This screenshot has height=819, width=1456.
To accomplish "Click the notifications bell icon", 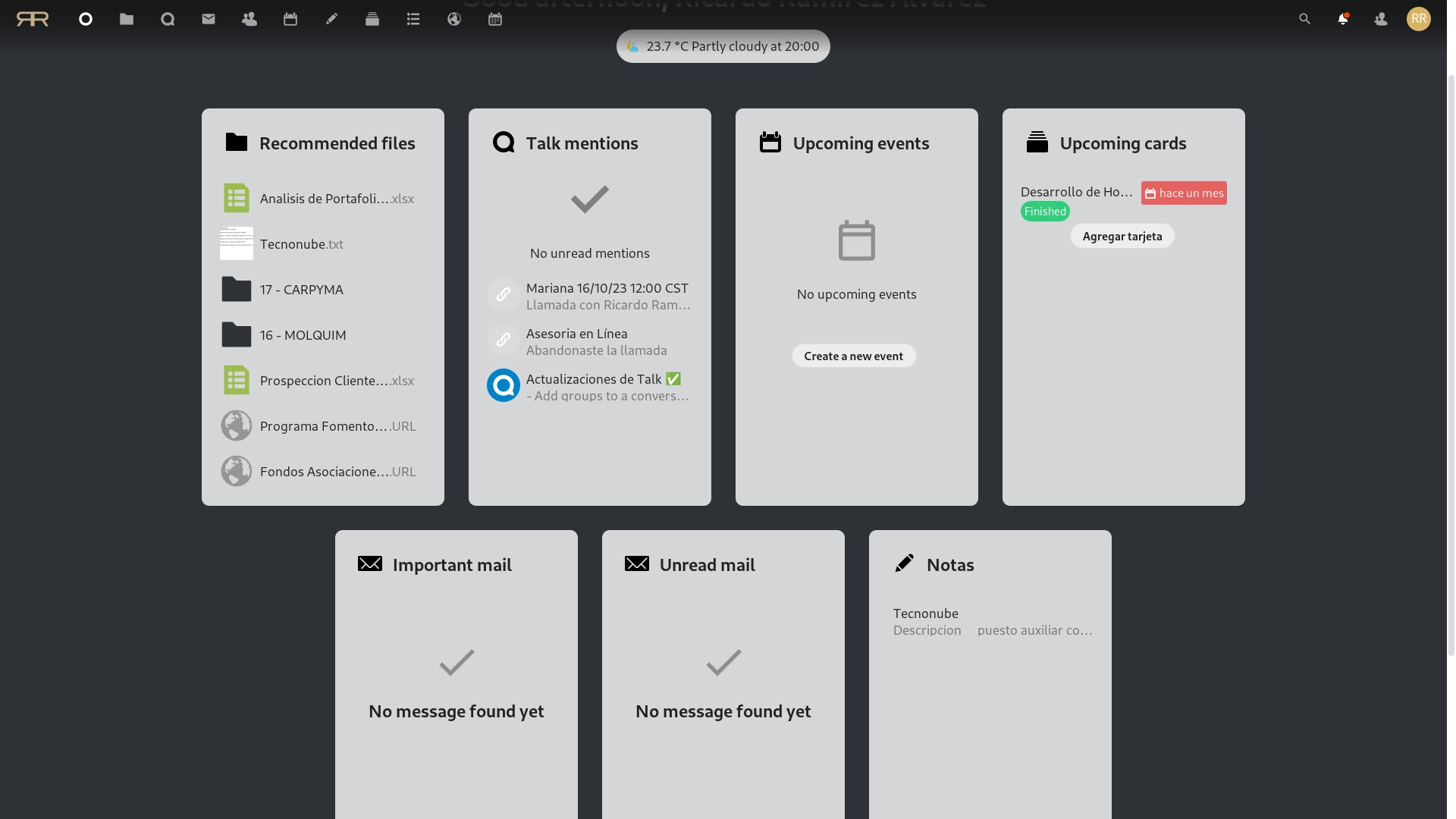I will click(x=1342, y=20).
